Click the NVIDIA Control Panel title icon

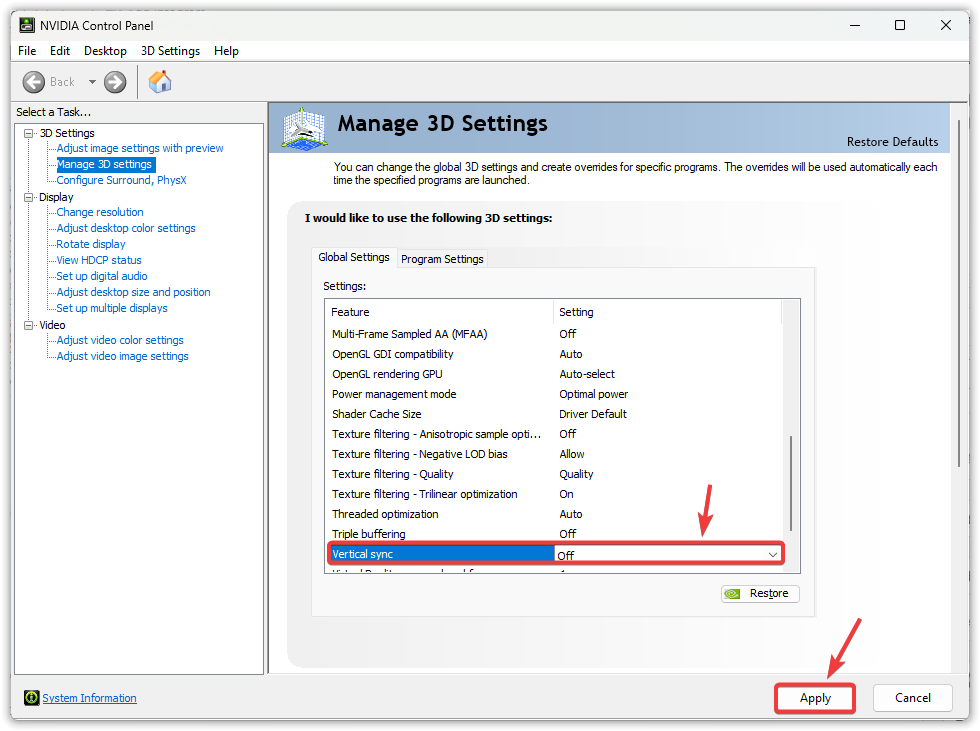click(27, 25)
